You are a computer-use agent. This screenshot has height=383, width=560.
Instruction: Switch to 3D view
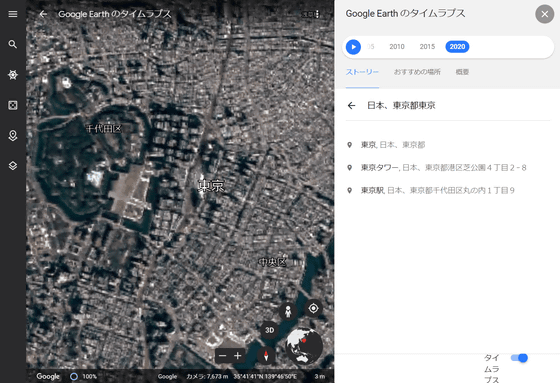coord(270,330)
